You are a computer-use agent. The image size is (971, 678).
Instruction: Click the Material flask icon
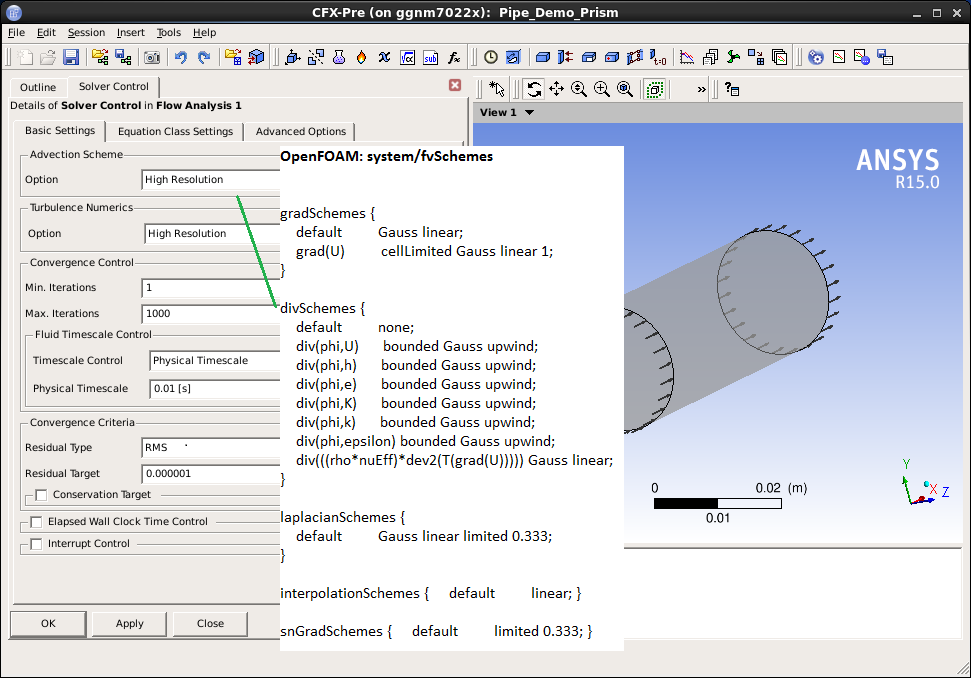click(x=339, y=58)
